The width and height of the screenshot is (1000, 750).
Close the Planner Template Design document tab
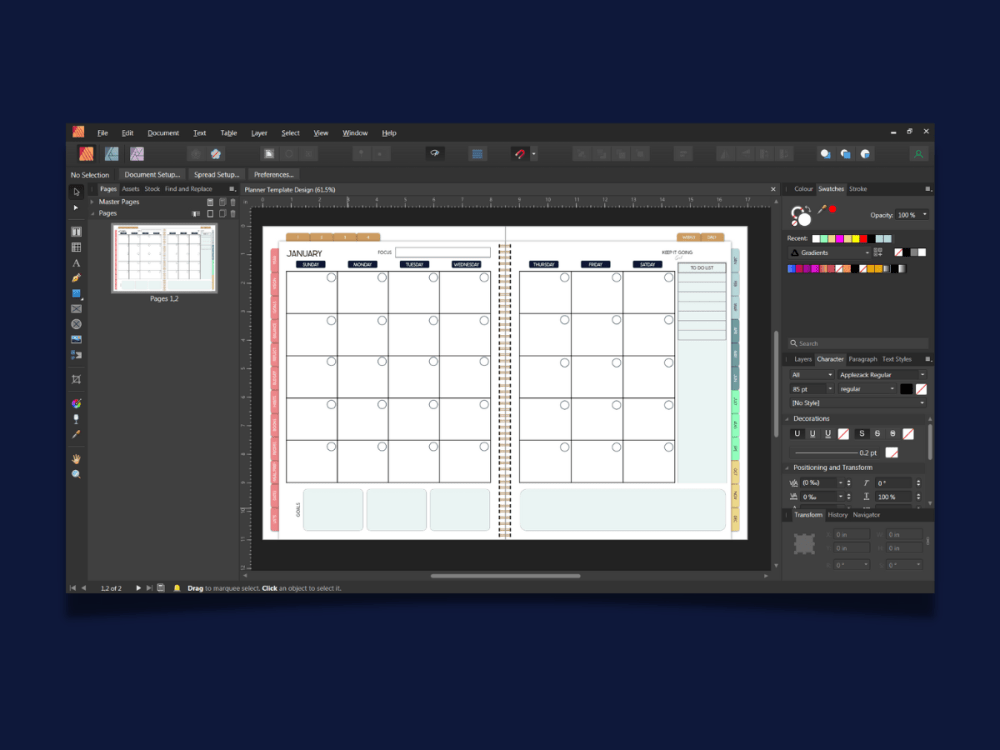773,189
